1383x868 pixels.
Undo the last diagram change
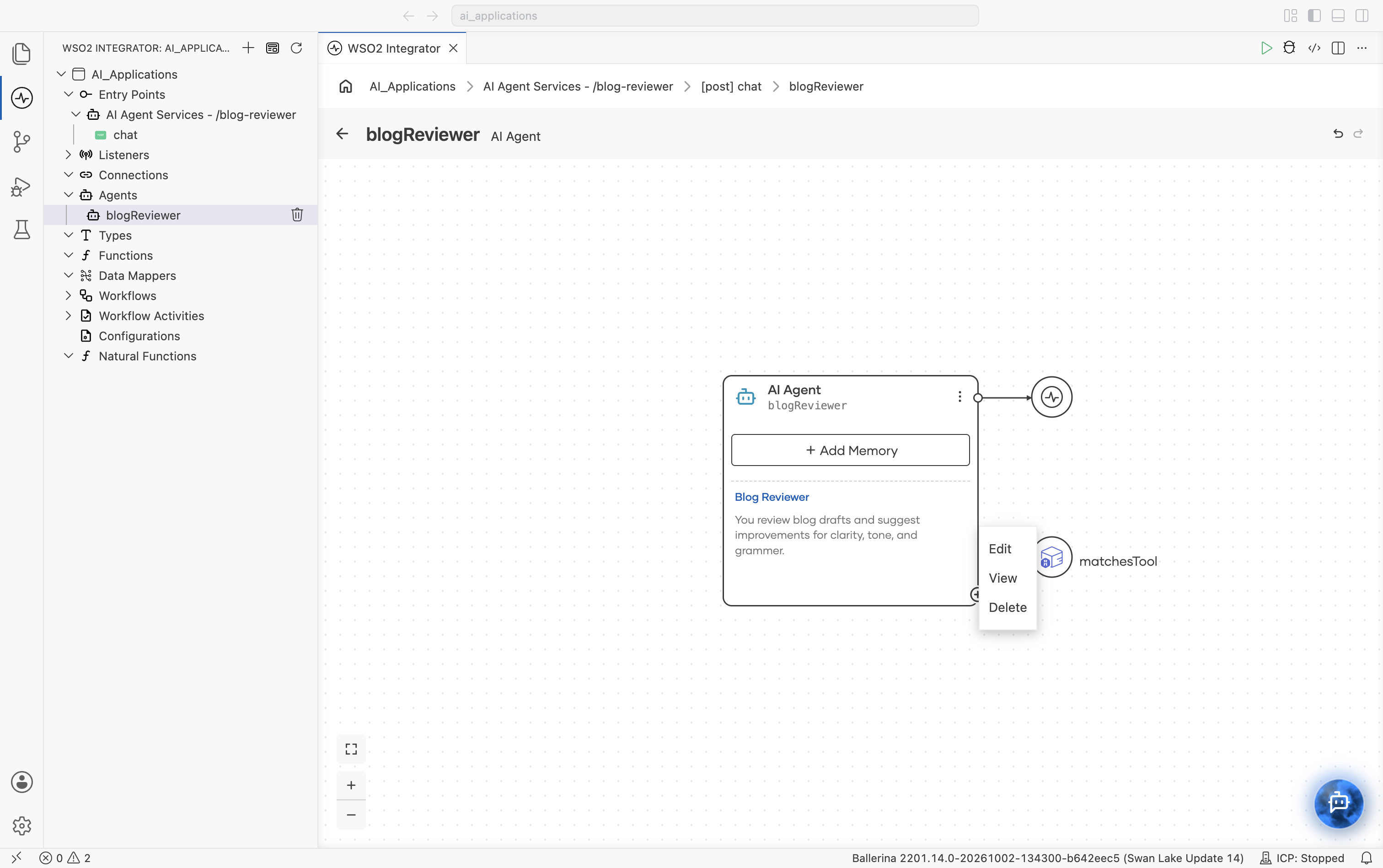[x=1338, y=134]
